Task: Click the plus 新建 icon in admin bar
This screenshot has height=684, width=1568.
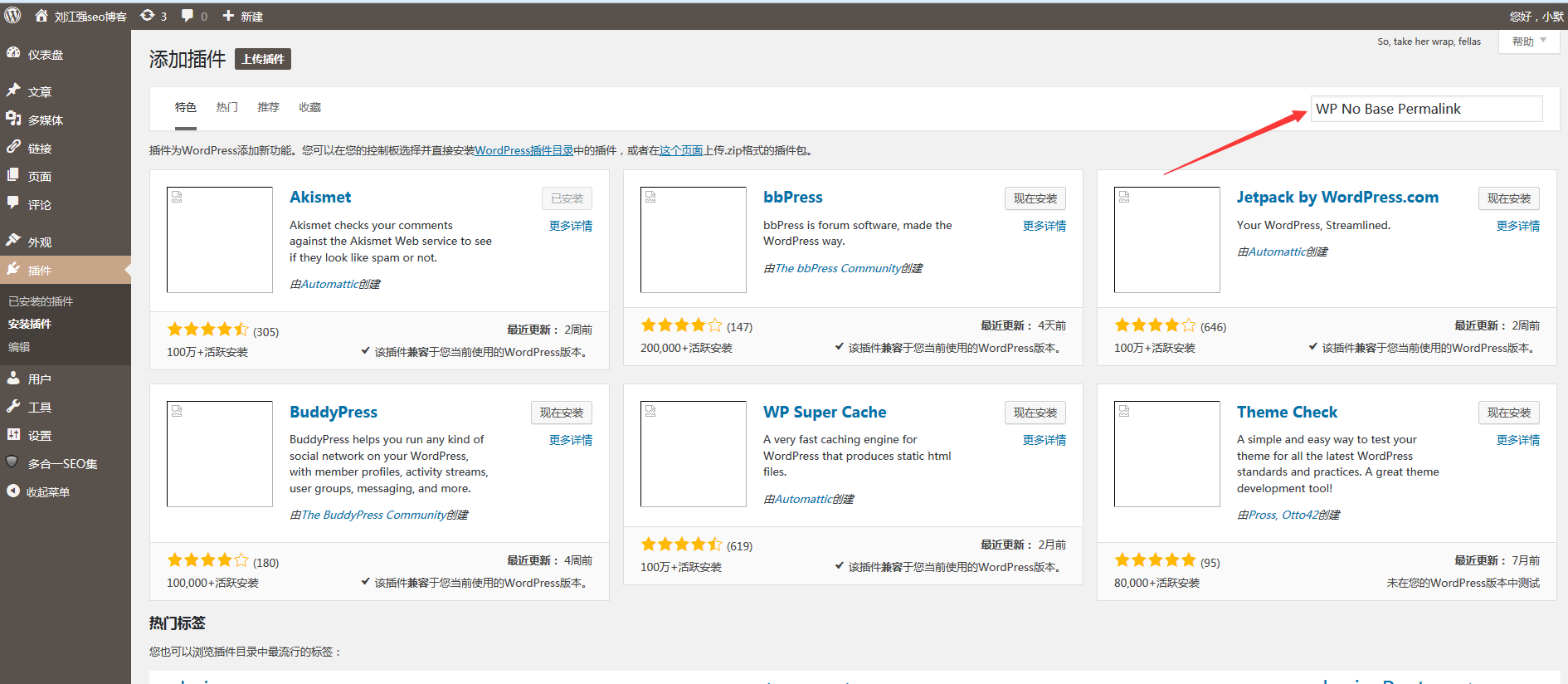Action: (228, 16)
